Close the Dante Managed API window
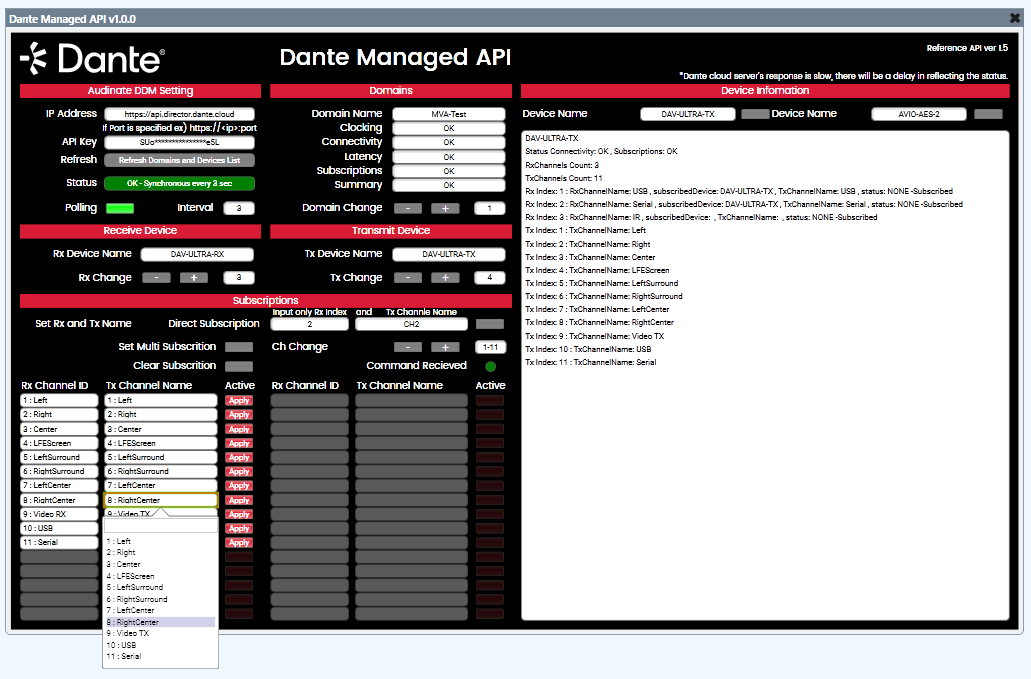Viewport: 1031px width, 679px height. 1015,18
